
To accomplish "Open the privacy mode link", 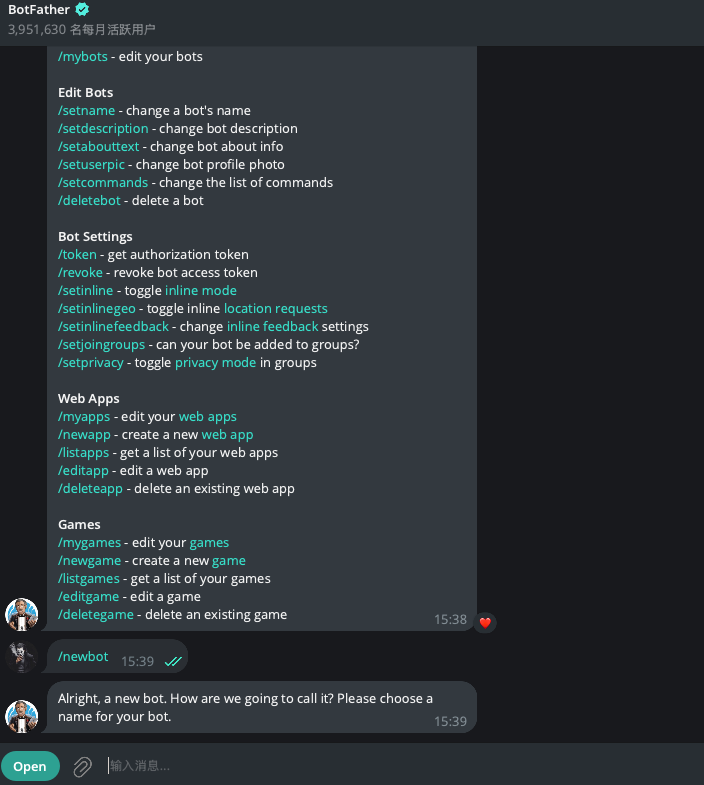I will pos(215,363).
